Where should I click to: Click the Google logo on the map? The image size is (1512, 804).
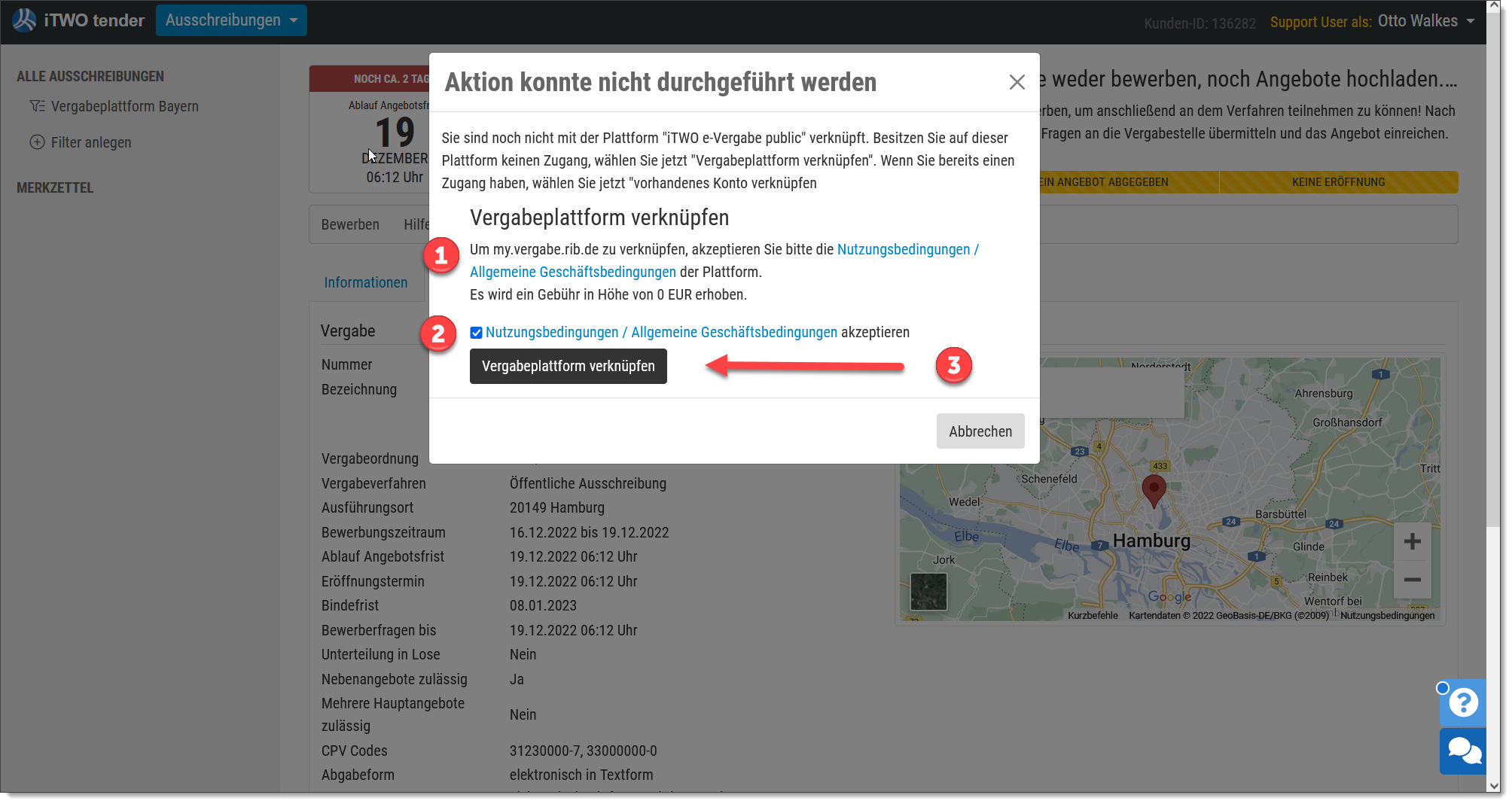coord(1169,597)
